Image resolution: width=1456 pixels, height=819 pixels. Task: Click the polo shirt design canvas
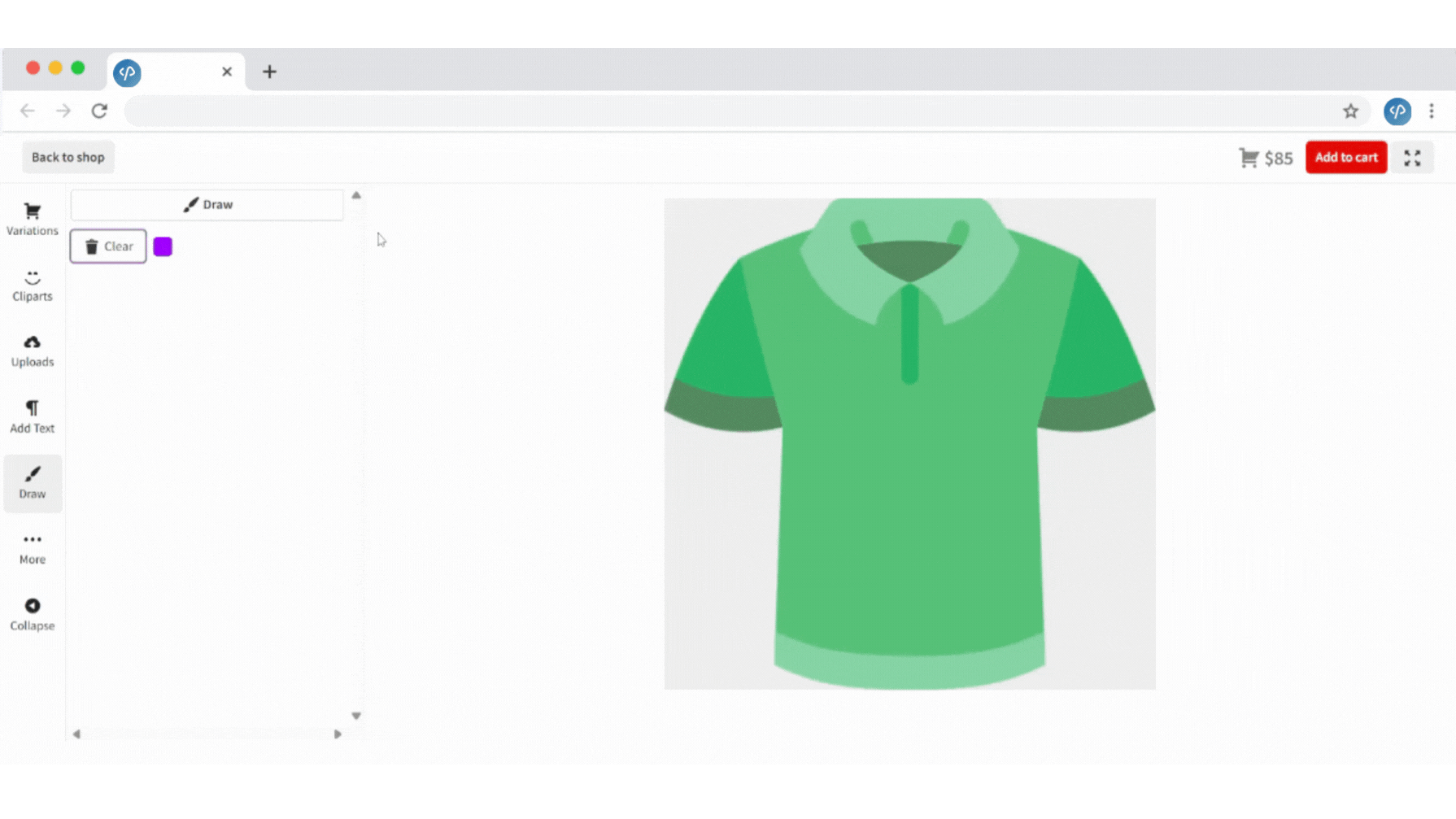point(909,488)
